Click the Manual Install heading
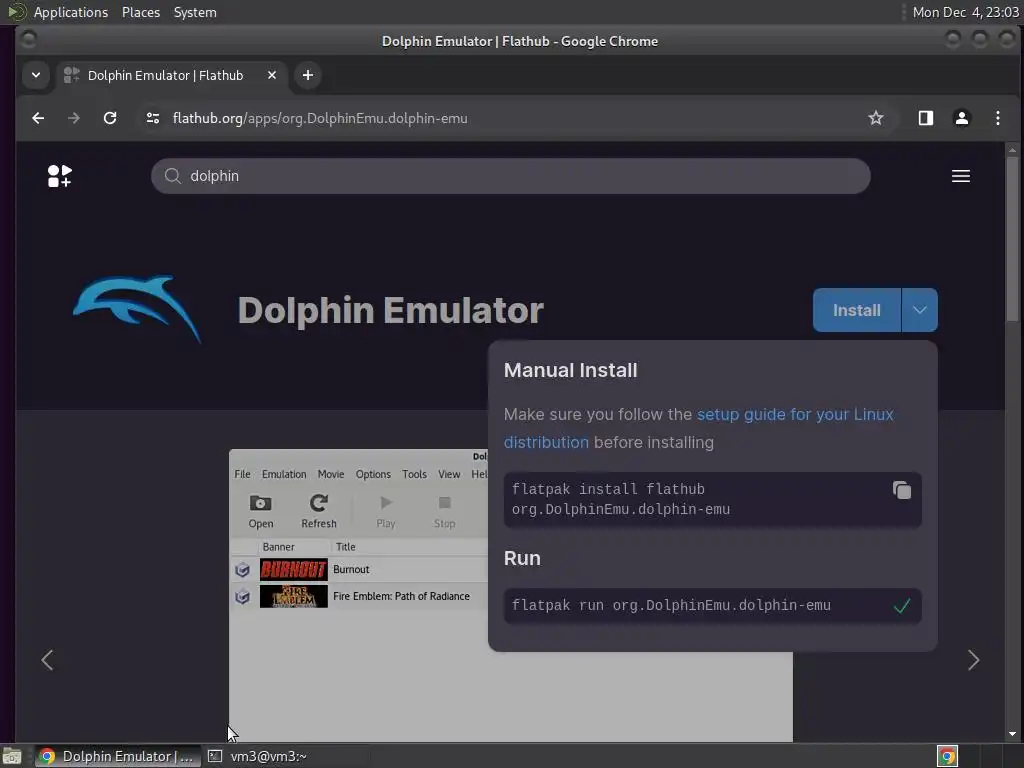 [570, 370]
